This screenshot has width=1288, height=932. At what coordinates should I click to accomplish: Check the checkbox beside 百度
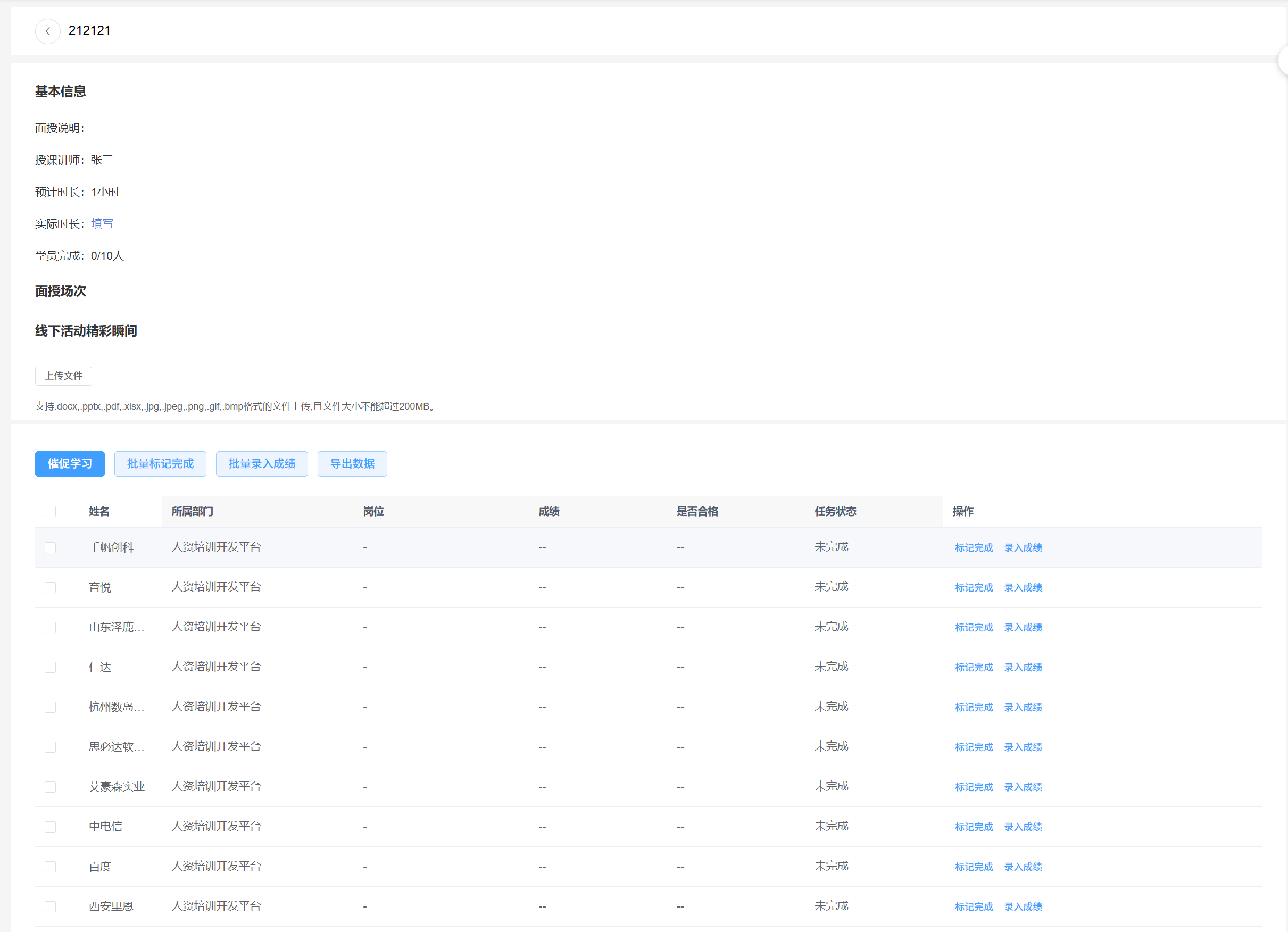point(51,867)
